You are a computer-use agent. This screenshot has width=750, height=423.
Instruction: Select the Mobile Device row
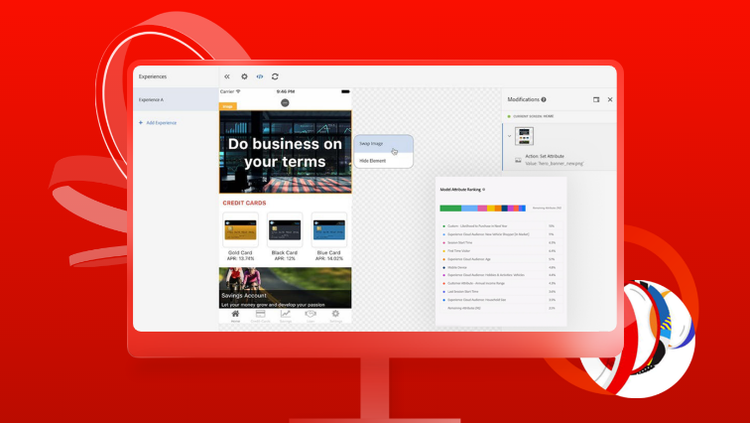[499, 267]
